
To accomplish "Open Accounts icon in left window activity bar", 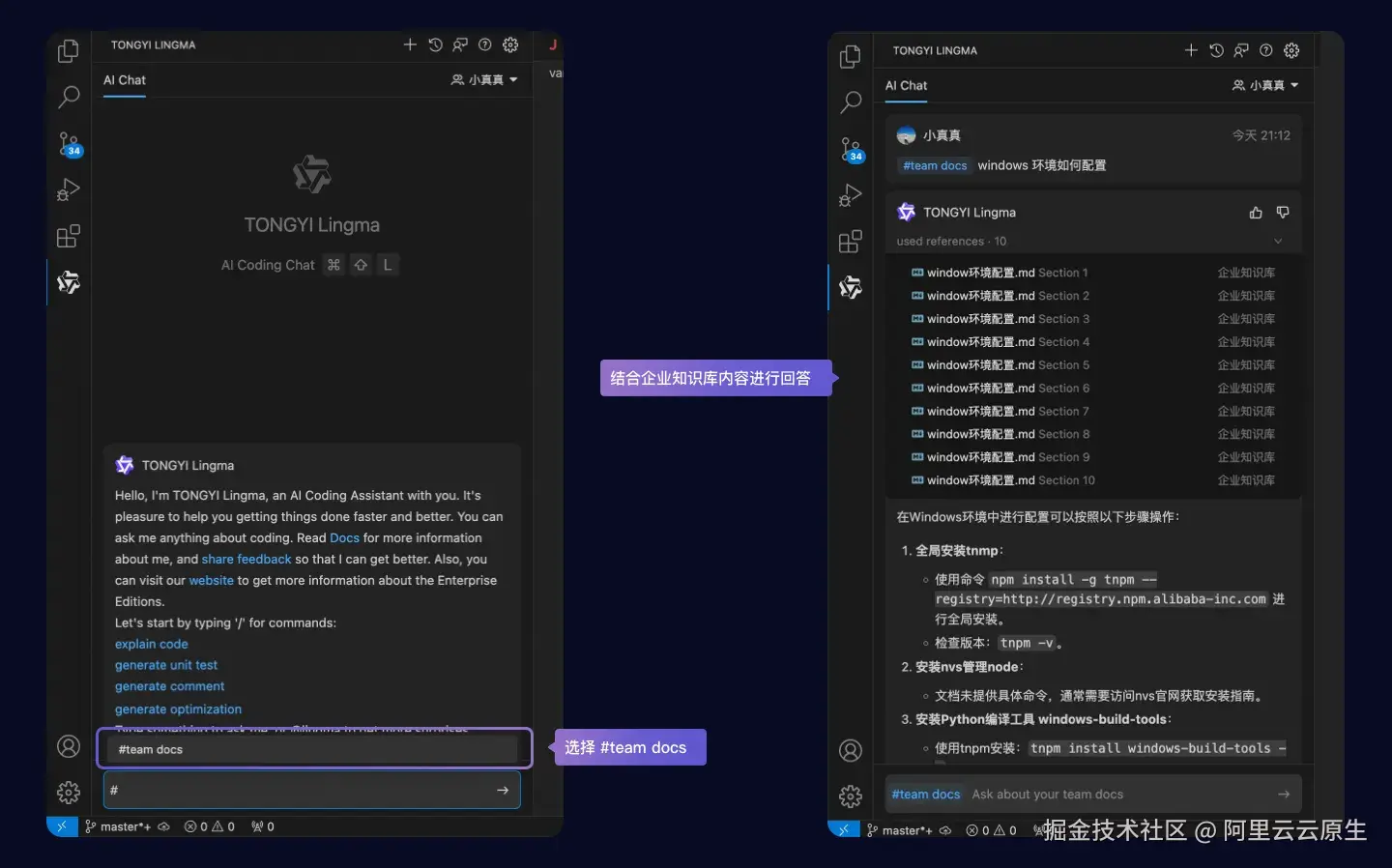I will (x=69, y=746).
